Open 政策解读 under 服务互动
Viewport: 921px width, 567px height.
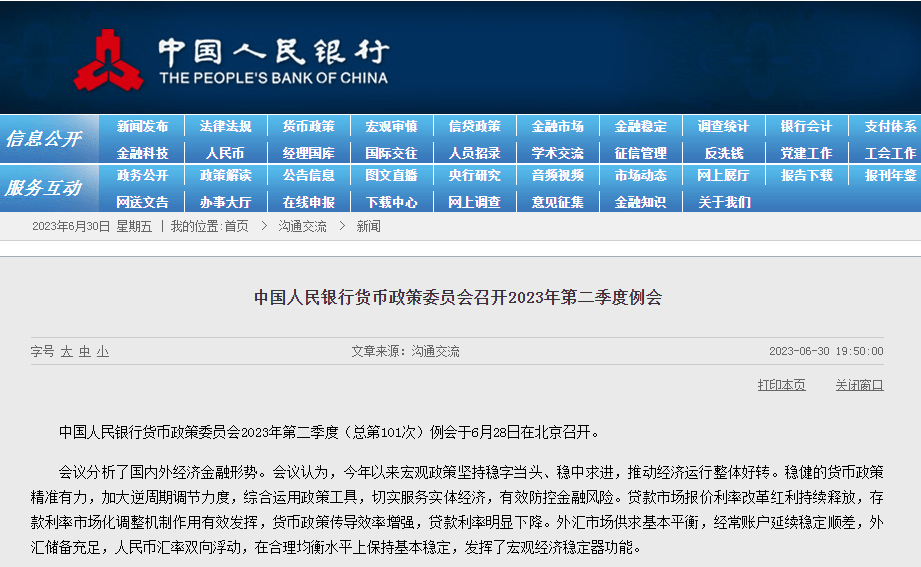(x=225, y=175)
